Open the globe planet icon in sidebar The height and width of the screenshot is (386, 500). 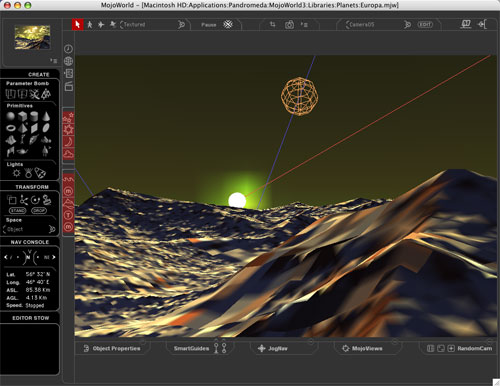click(68, 61)
